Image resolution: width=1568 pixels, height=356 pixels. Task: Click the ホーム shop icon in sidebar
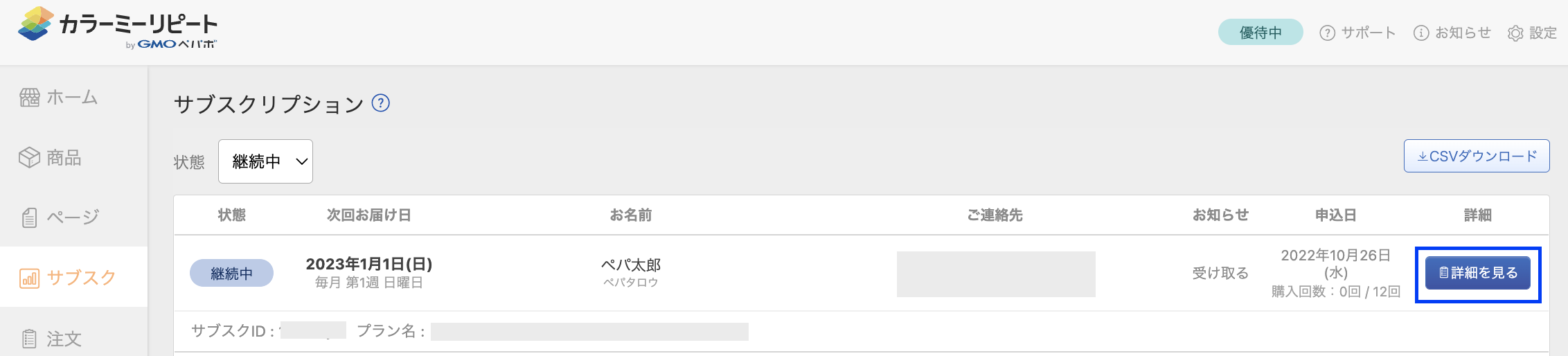pos(29,98)
